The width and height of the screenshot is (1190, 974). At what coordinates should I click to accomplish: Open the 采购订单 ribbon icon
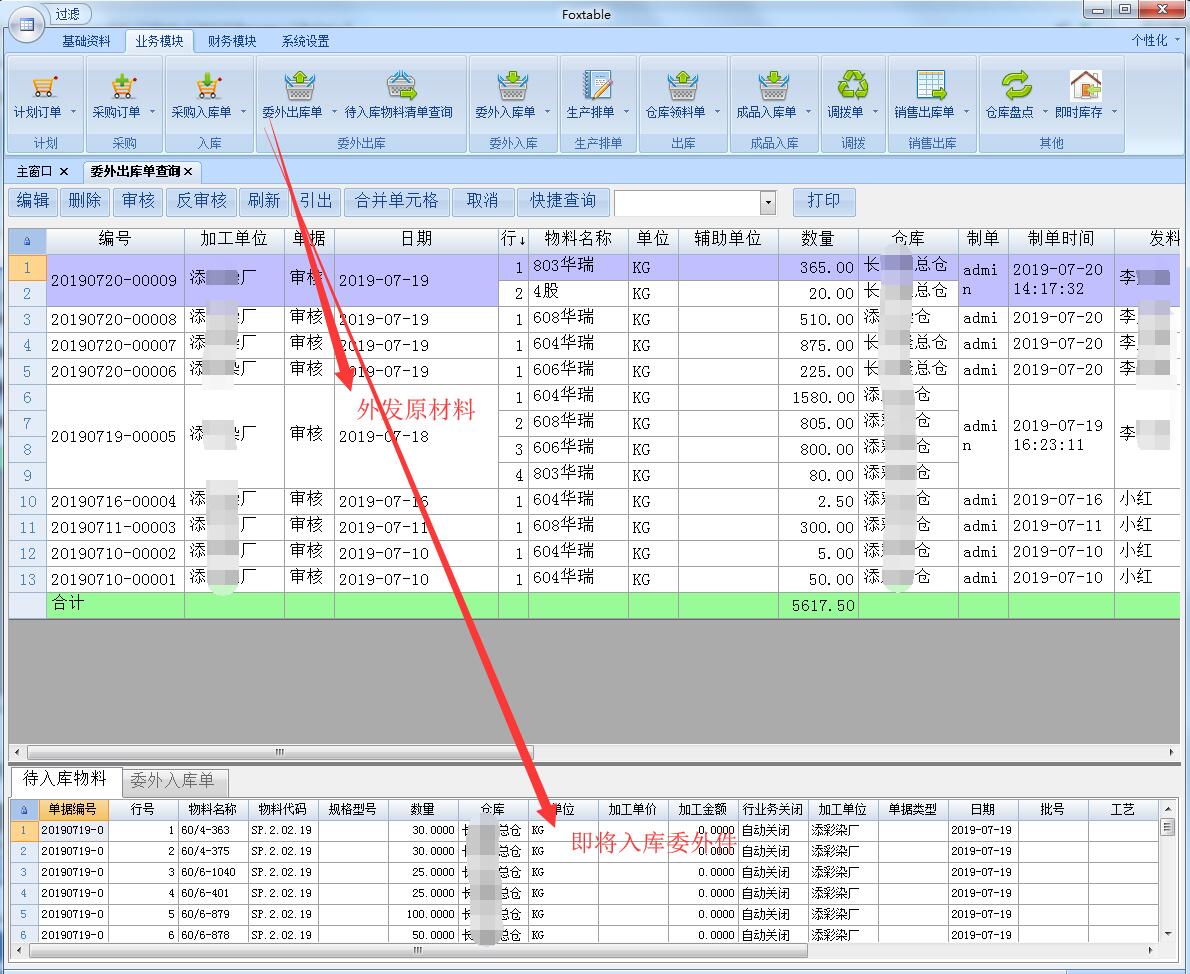tap(122, 86)
